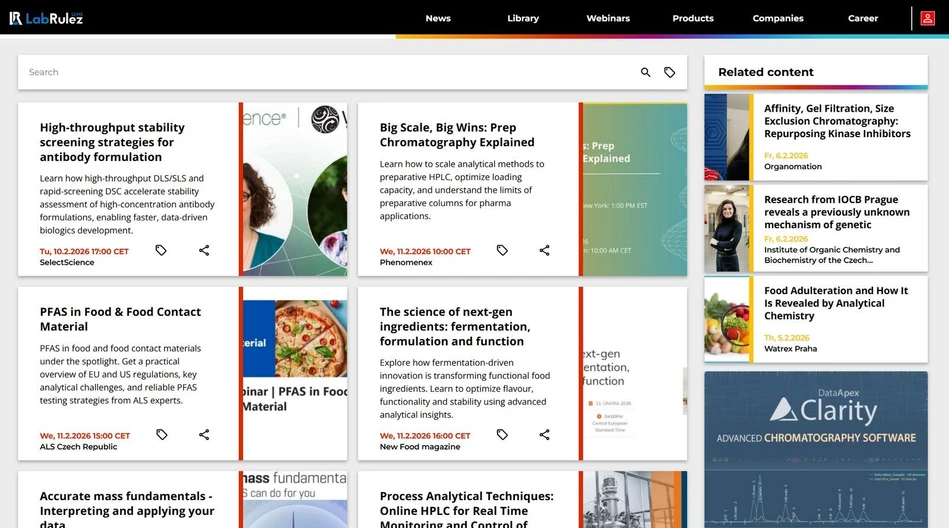The width and height of the screenshot is (949, 528).
Task: Share the PFAS in Food webinar
Action: click(204, 435)
